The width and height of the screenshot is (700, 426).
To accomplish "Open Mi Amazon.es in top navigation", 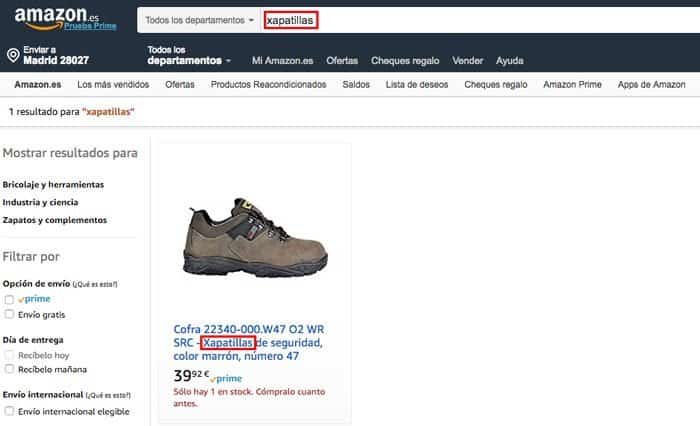I will click(x=282, y=60).
